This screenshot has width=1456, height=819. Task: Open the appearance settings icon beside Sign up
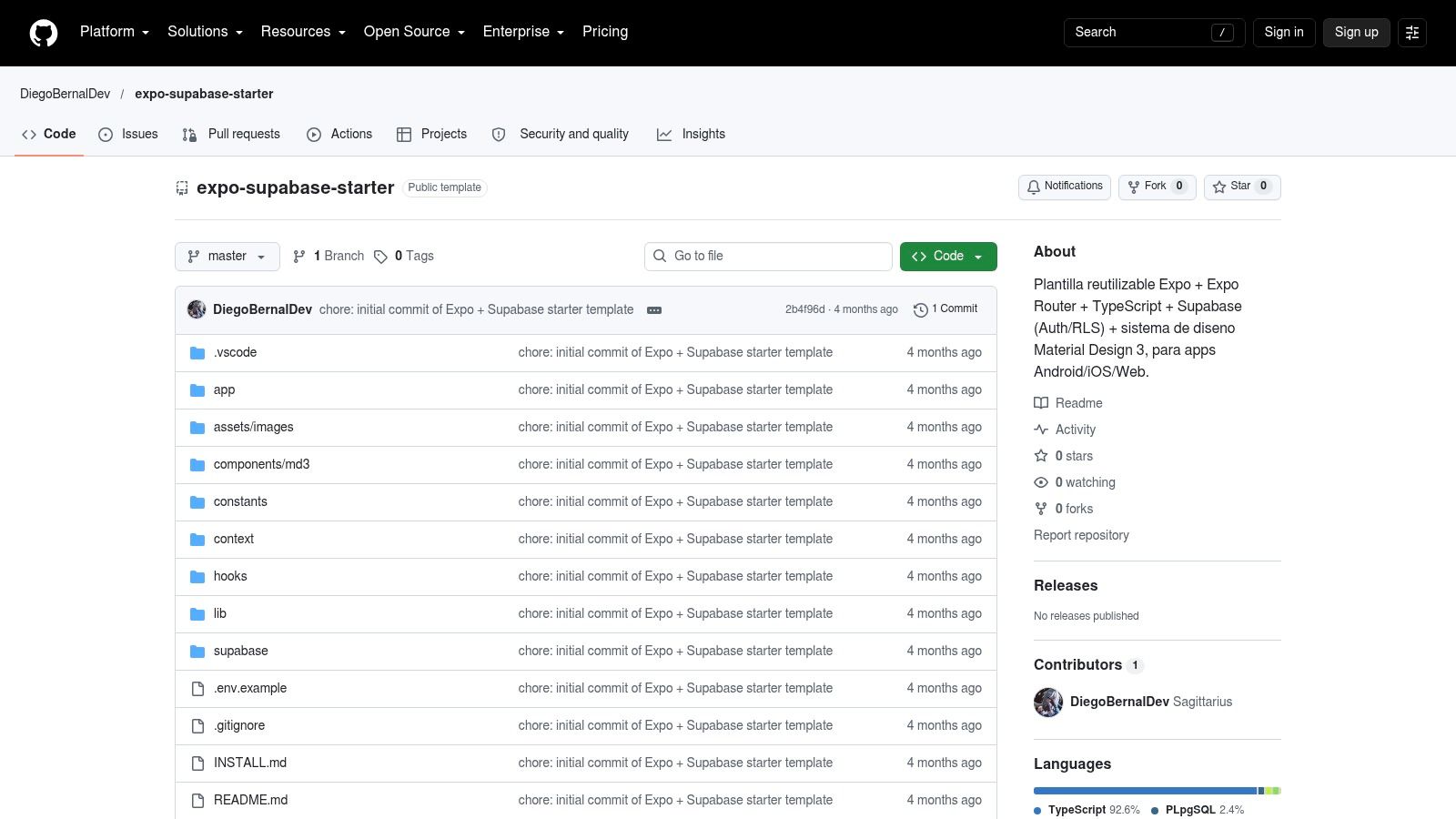pos(1412,33)
